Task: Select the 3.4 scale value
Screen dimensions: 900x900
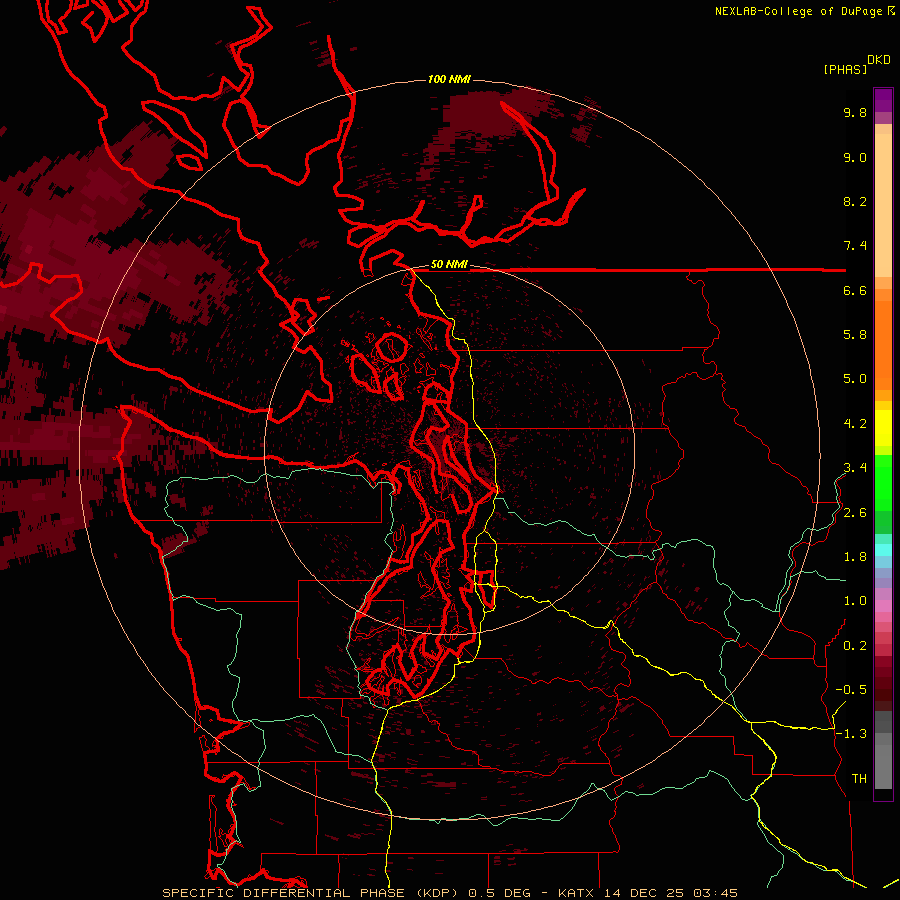Action: (855, 468)
